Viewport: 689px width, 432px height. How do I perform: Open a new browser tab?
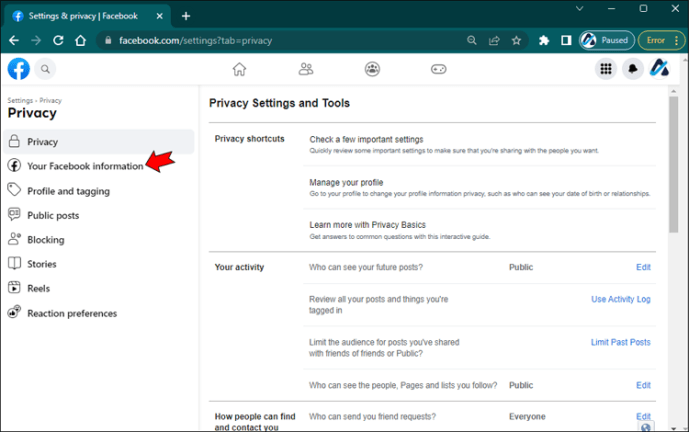[186, 16]
